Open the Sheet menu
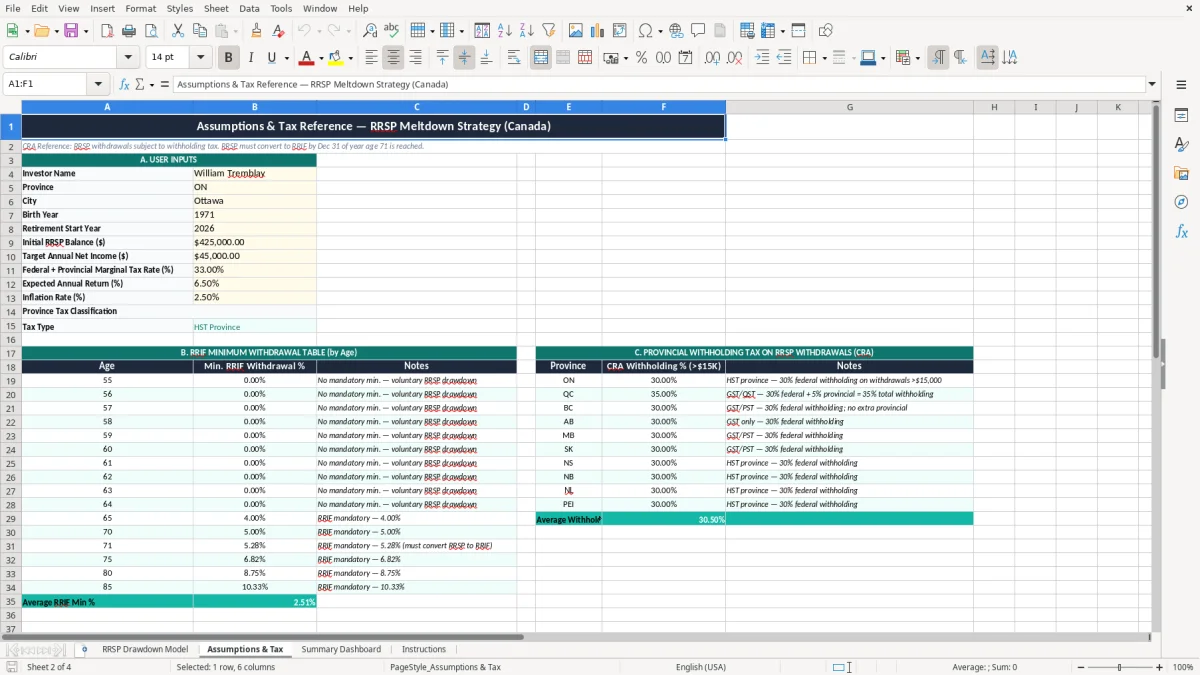The height and width of the screenshot is (675, 1200). point(216,8)
